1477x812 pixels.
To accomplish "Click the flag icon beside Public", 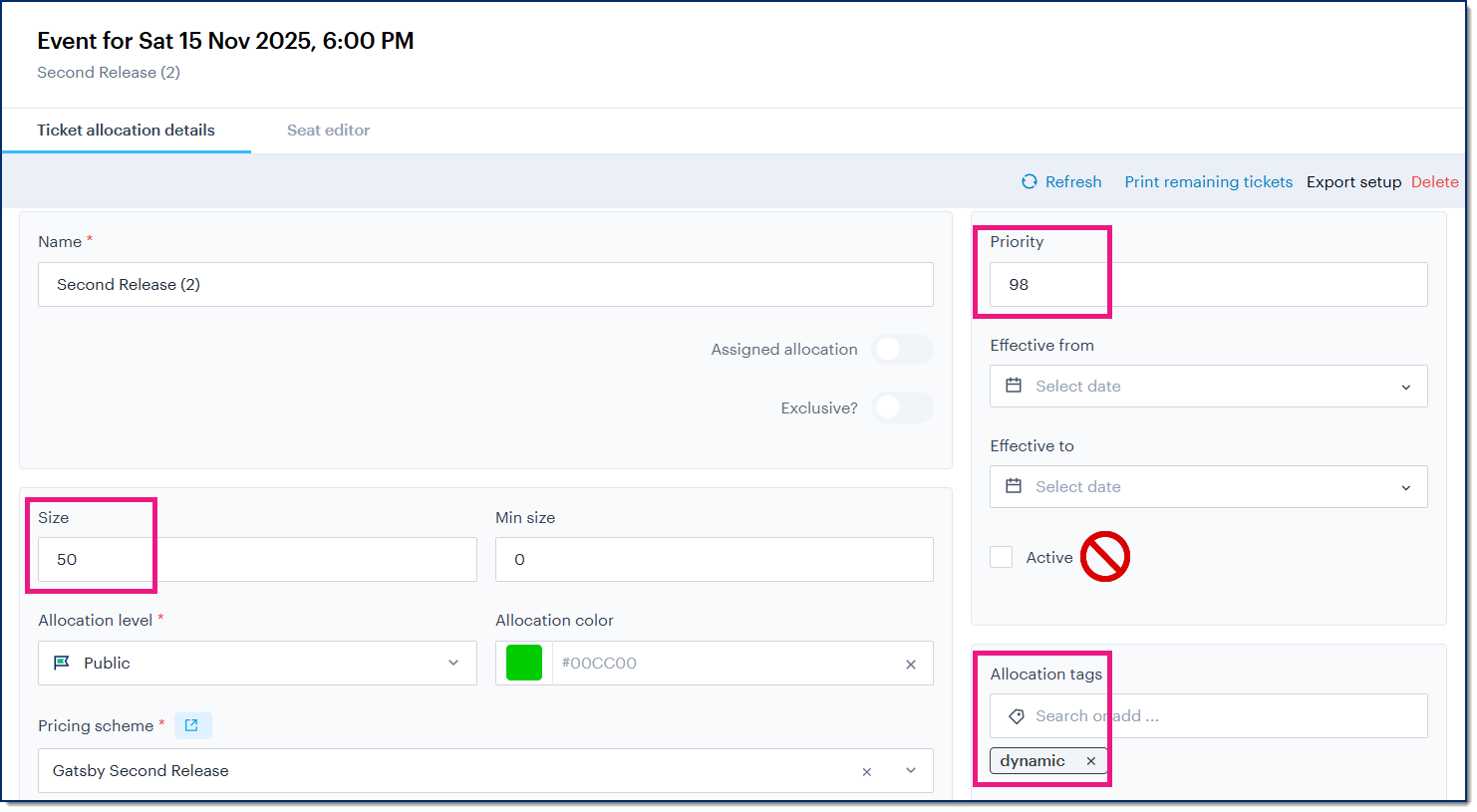I will pos(62,663).
